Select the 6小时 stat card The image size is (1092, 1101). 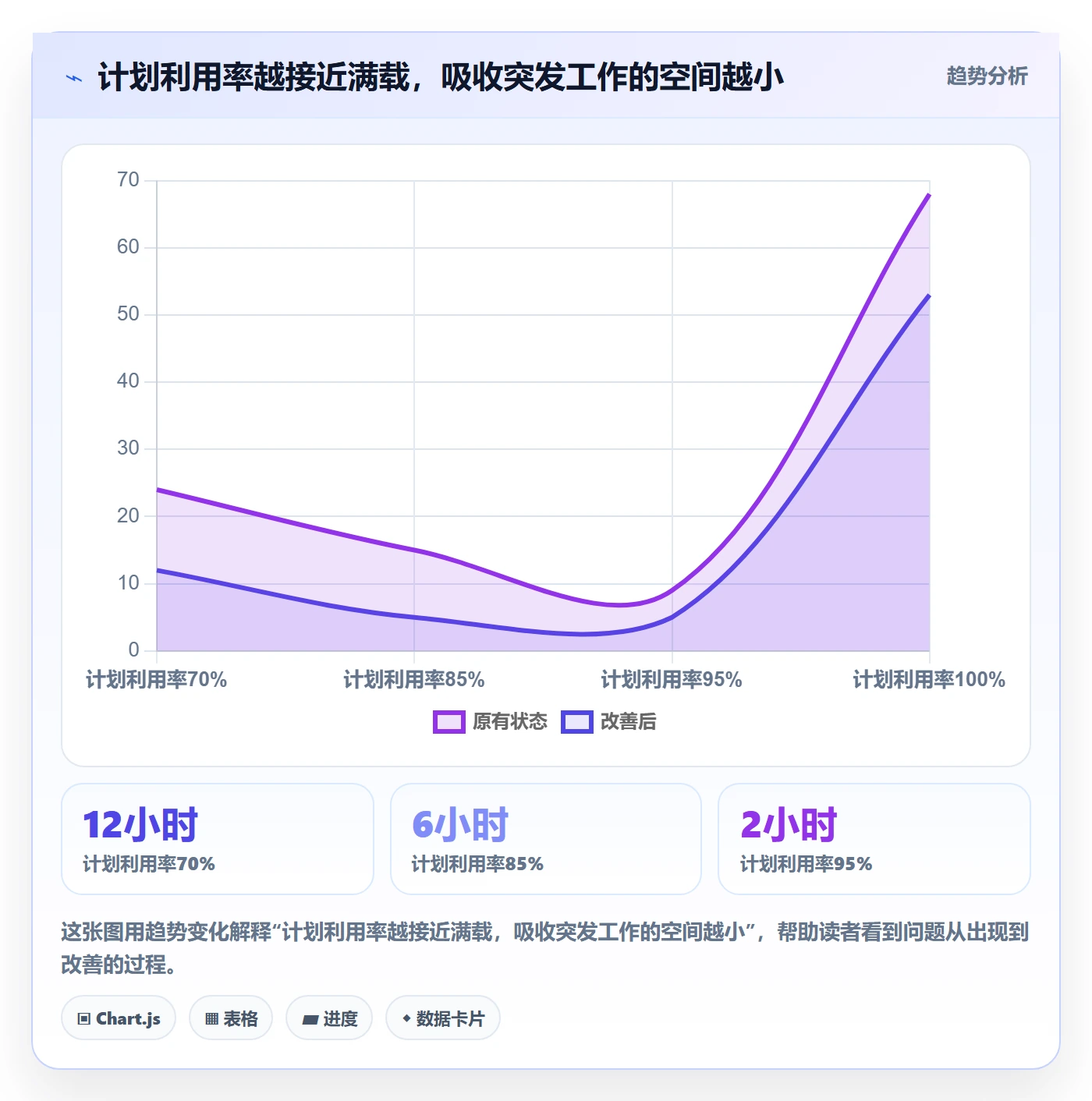pos(546,839)
